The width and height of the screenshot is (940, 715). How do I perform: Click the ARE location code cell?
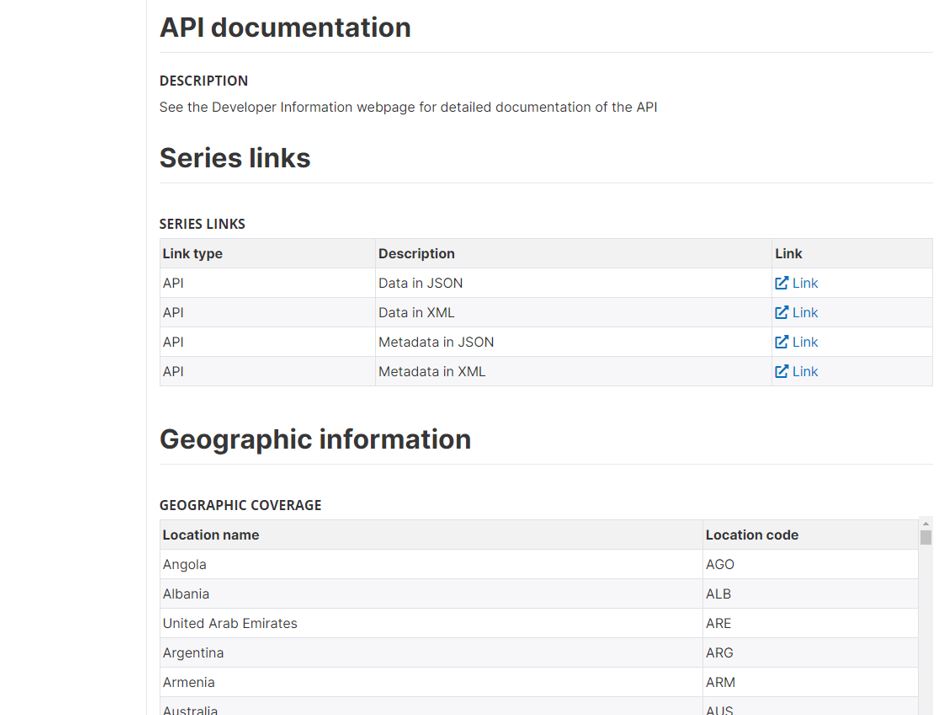pos(718,623)
